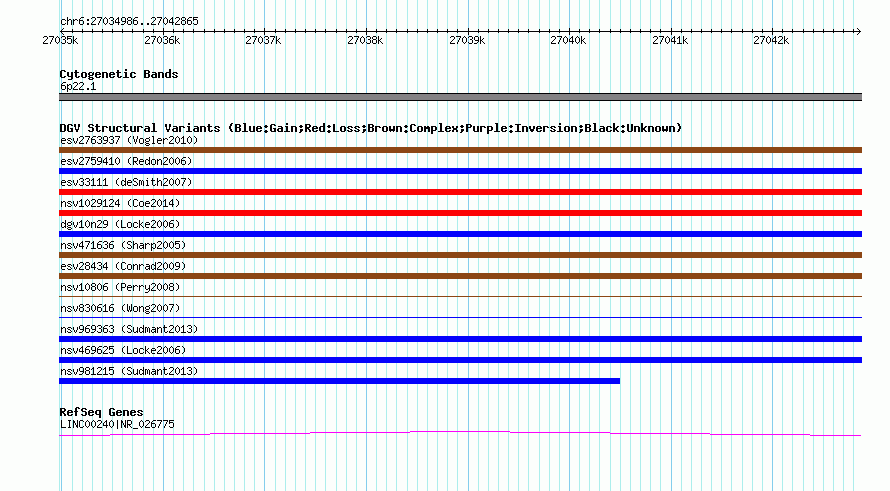Click the 6p22.1 band label
This screenshot has width=890, height=491.
pyautogui.click(x=78, y=86)
